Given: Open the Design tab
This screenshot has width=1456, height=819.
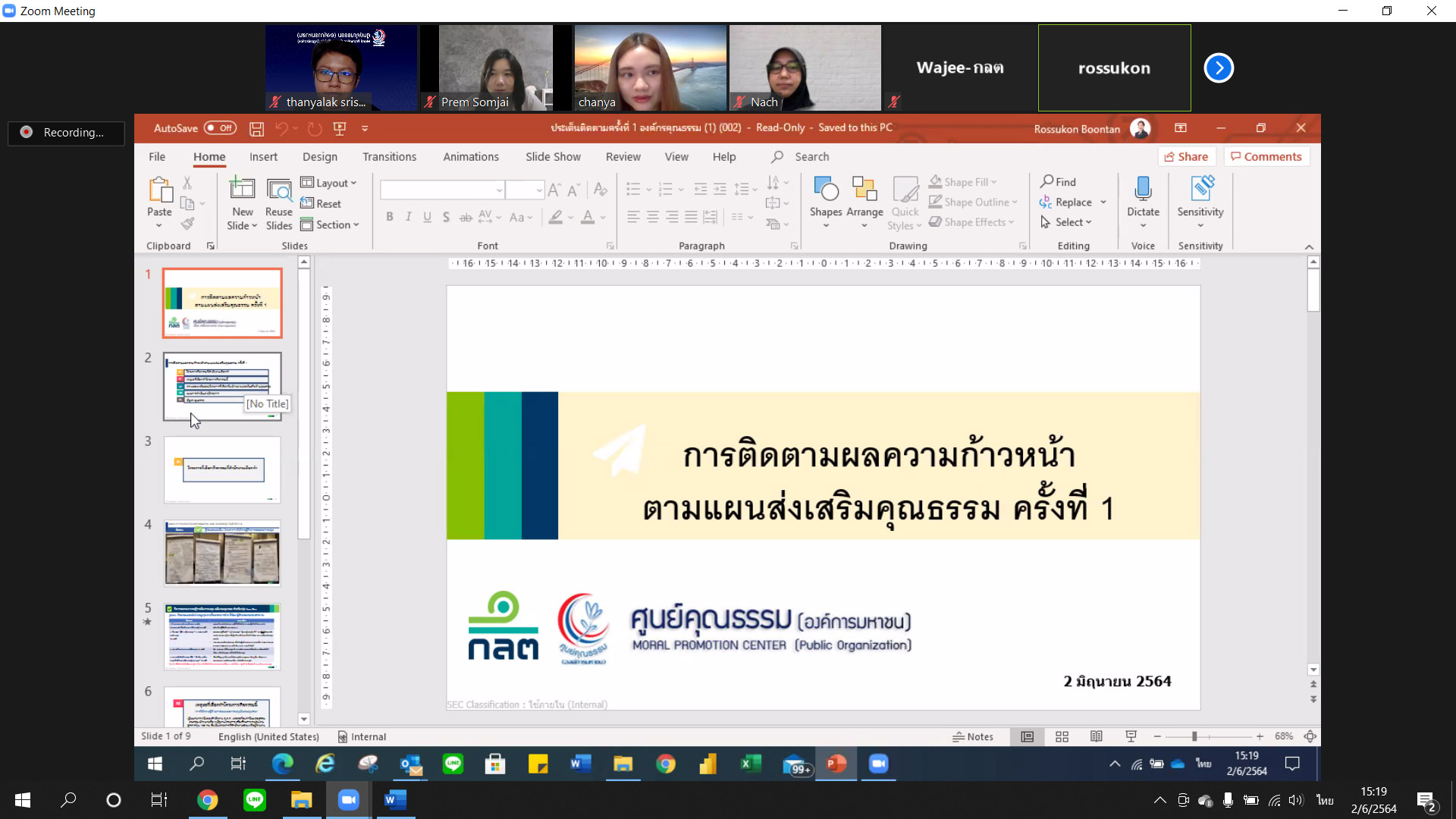Looking at the screenshot, I should click(x=320, y=156).
